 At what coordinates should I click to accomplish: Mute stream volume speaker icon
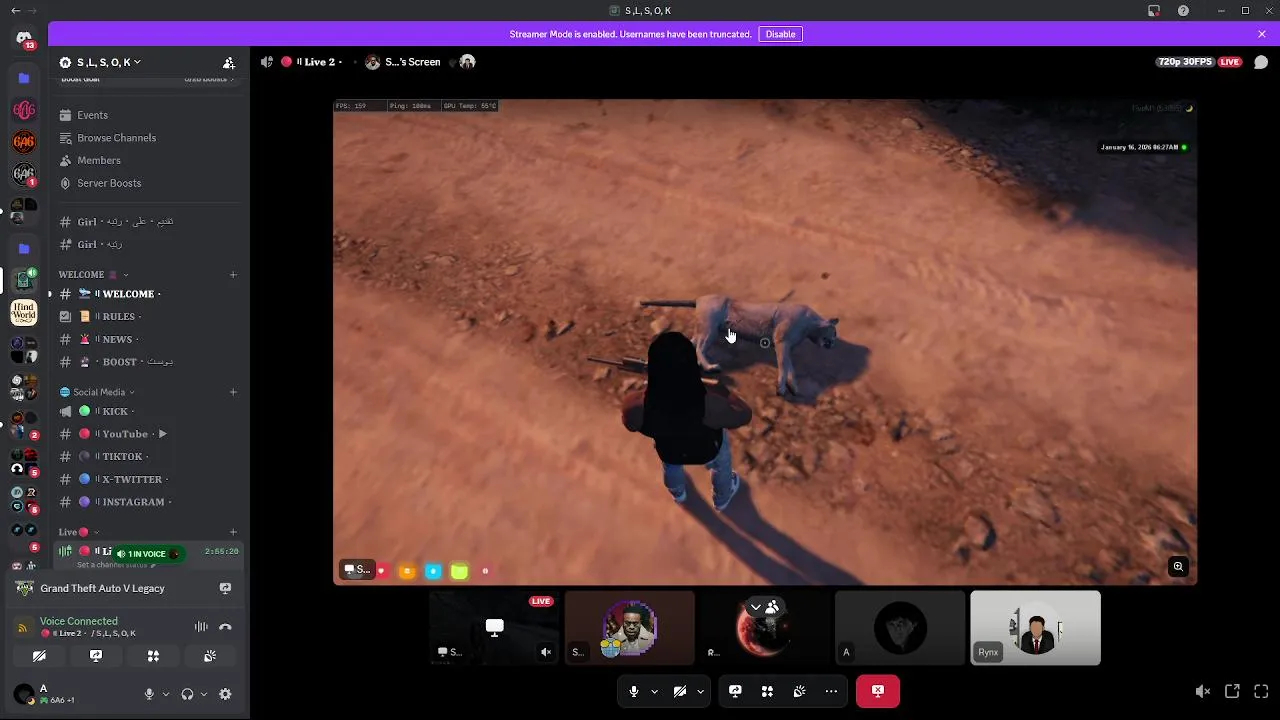click(x=1203, y=691)
